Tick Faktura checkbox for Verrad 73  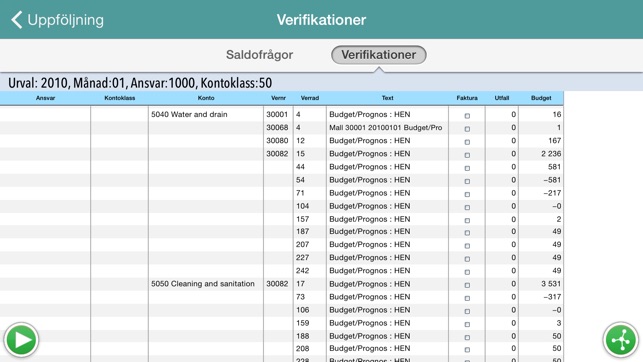(467, 298)
